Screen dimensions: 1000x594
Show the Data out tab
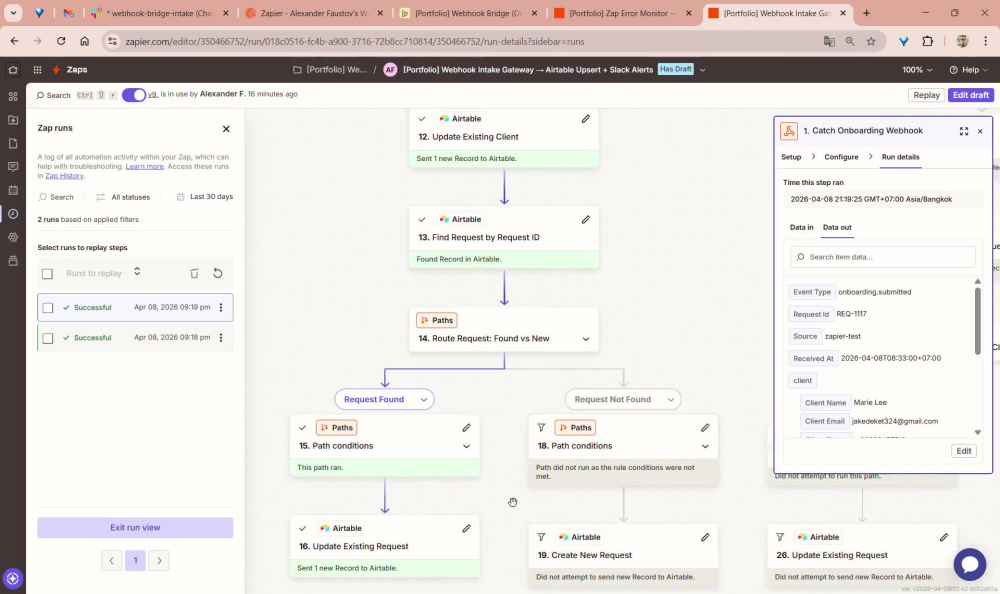(837, 227)
